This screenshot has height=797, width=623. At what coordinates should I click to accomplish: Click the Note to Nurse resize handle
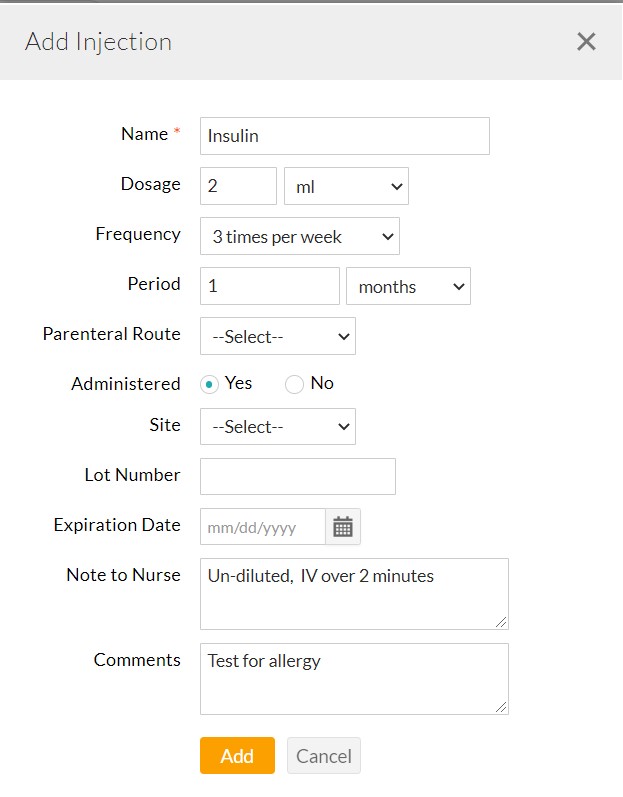502,622
